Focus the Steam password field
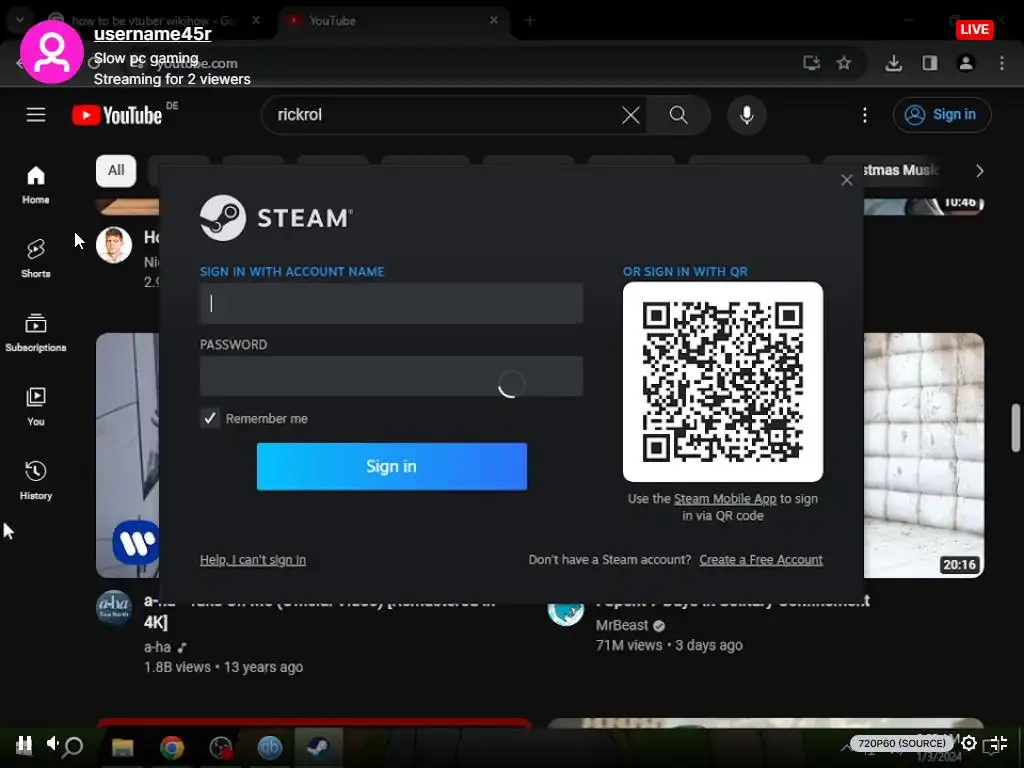 click(x=391, y=376)
